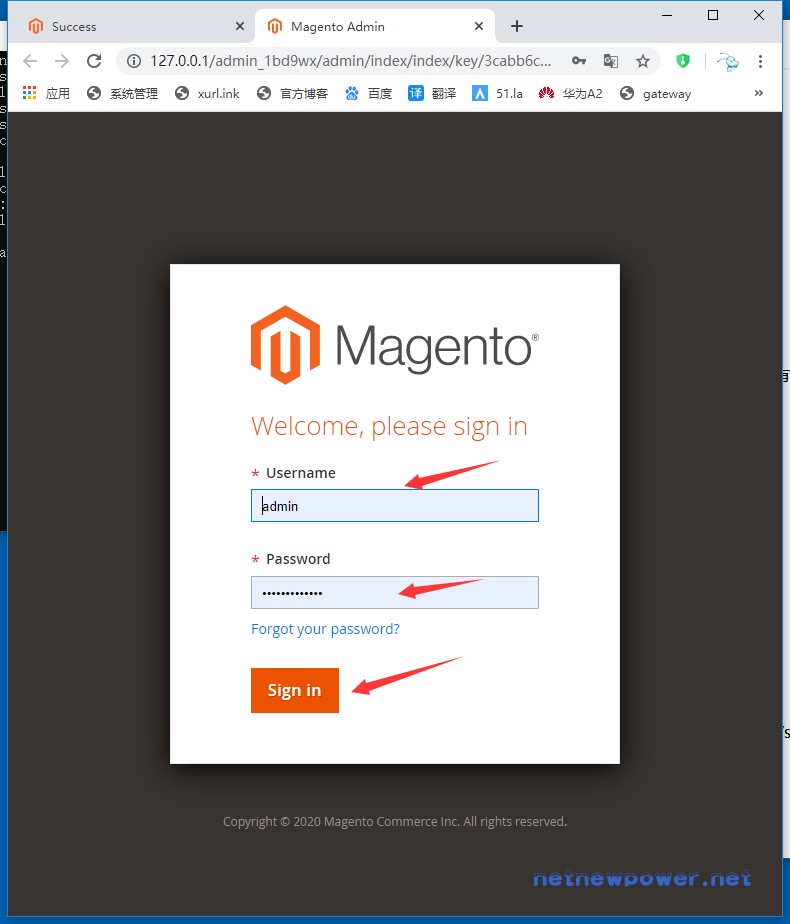Click the address bar URL

point(351,61)
